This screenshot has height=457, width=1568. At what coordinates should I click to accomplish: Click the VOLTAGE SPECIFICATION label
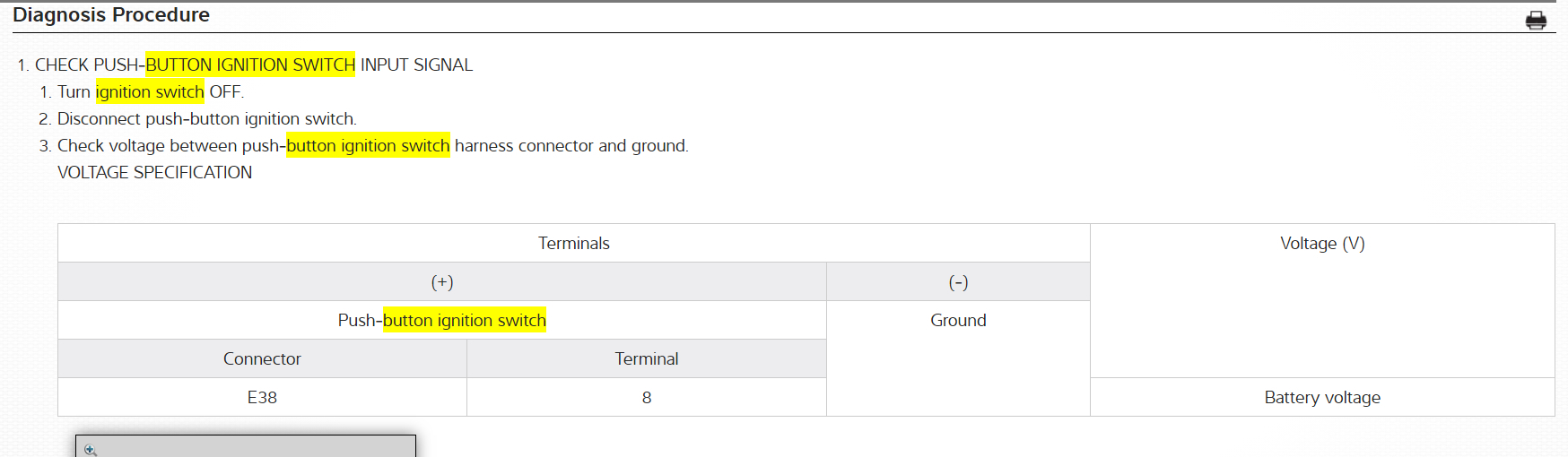pos(154,172)
